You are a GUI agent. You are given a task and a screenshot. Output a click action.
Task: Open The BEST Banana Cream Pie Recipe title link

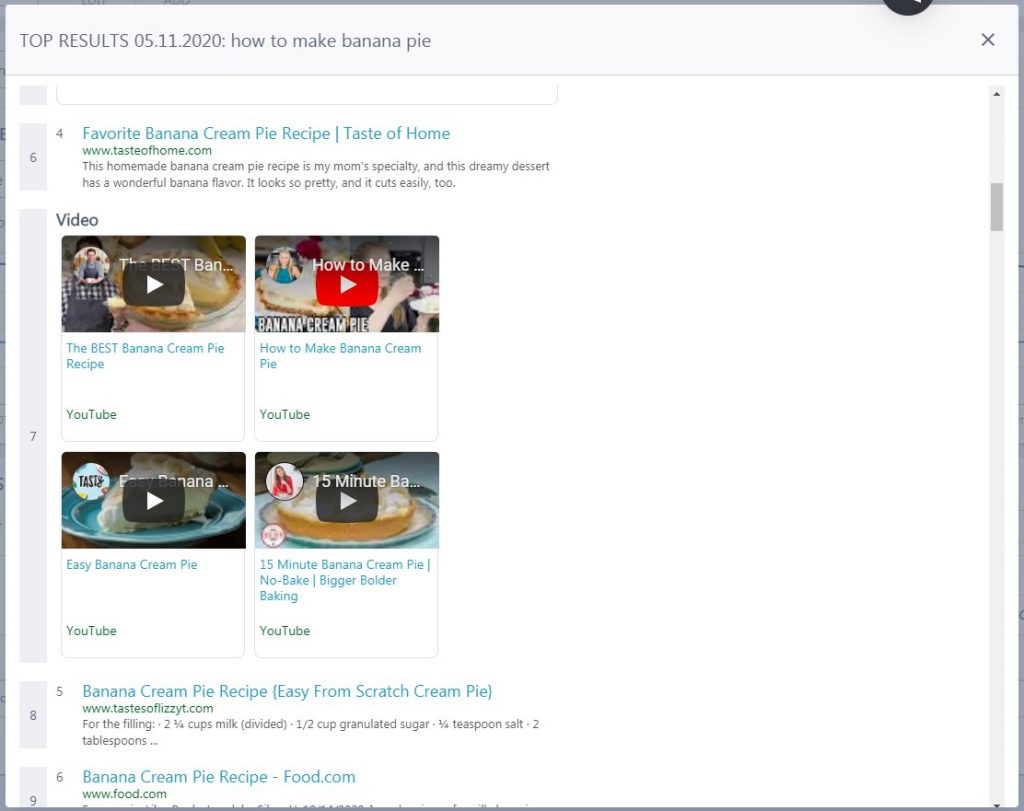[145, 356]
